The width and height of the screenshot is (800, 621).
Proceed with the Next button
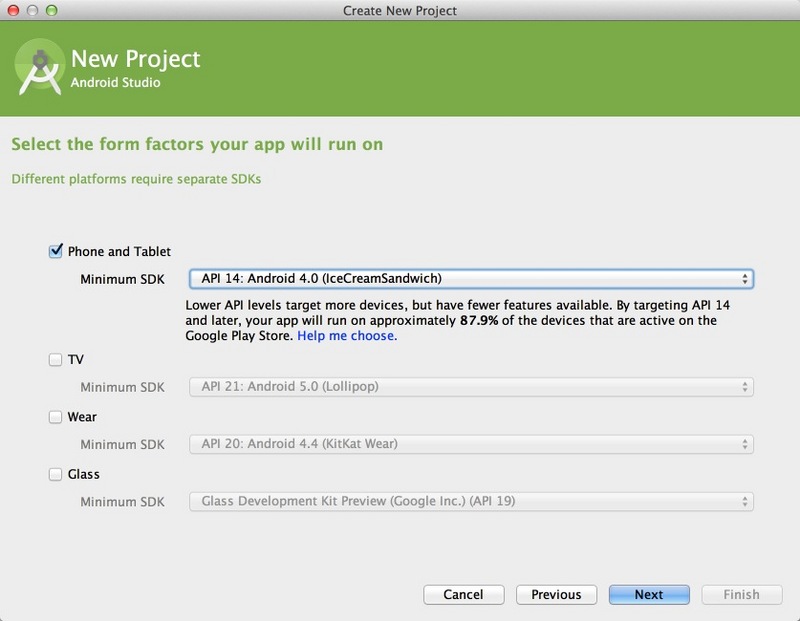(x=649, y=595)
